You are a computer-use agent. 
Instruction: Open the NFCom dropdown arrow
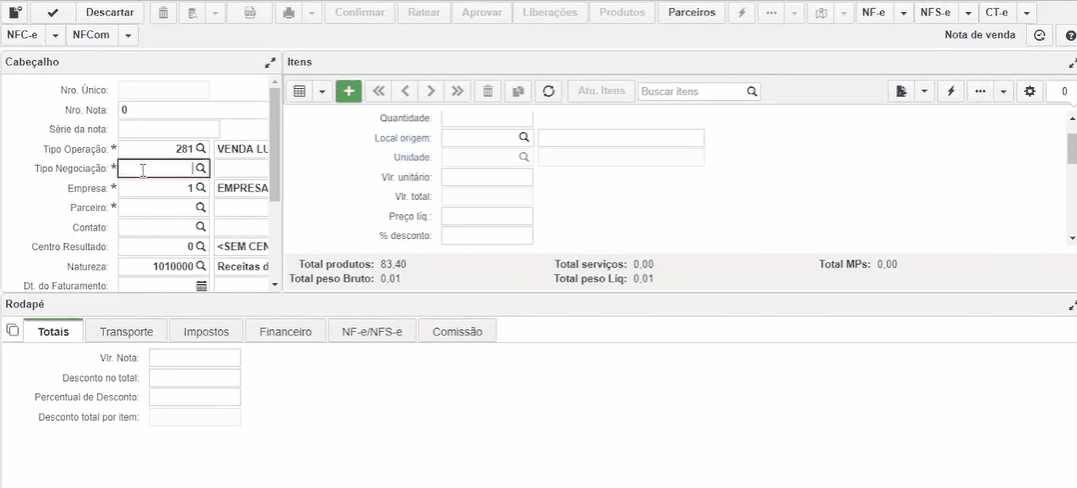coord(128,35)
